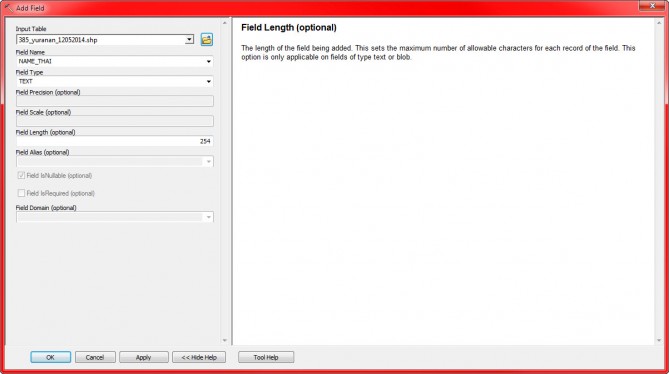Confirm with the OK button
The height and width of the screenshot is (374, 669).
50,357
